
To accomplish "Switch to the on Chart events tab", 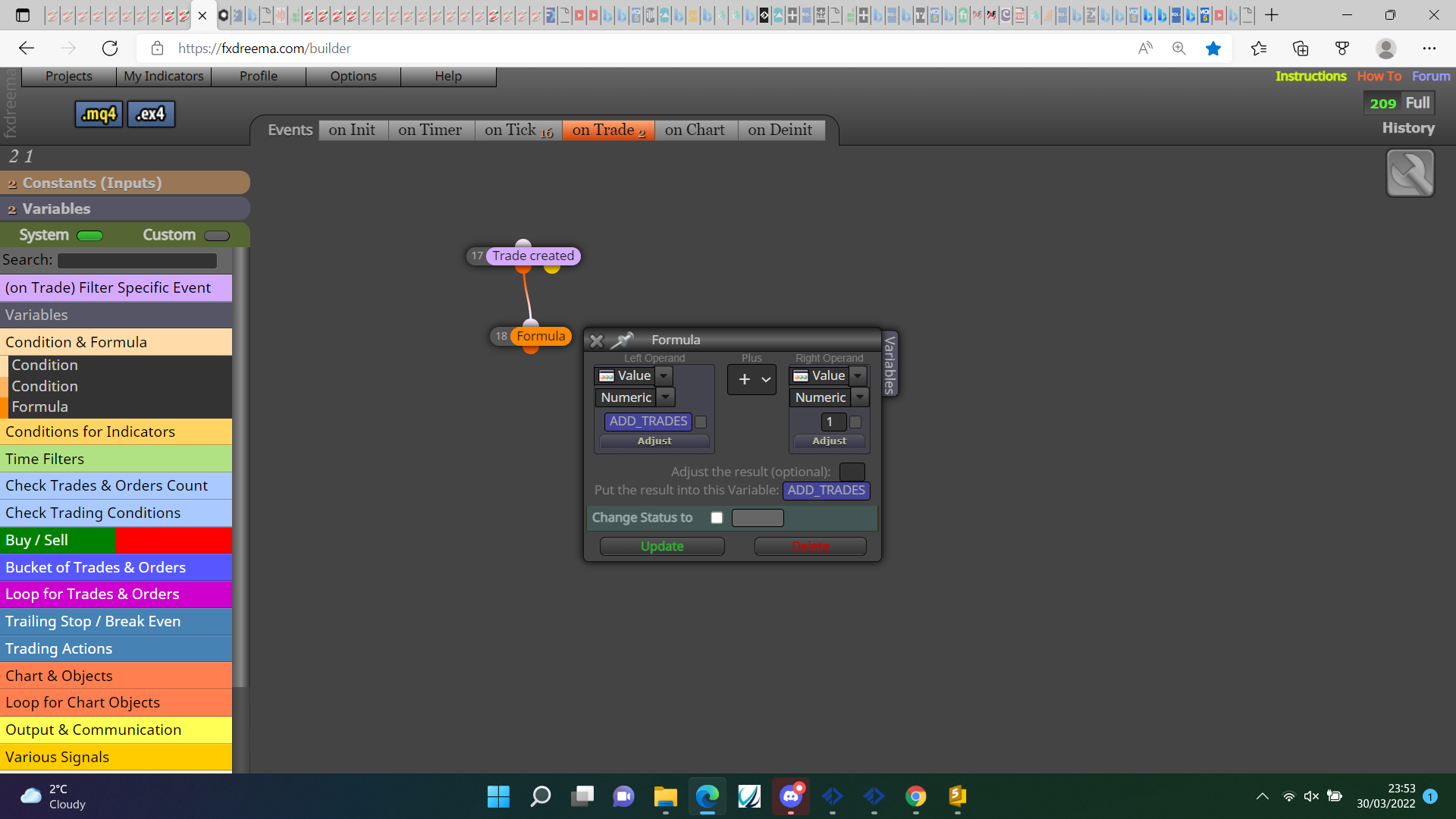I will pyautogui.click(x=695, y=130).
